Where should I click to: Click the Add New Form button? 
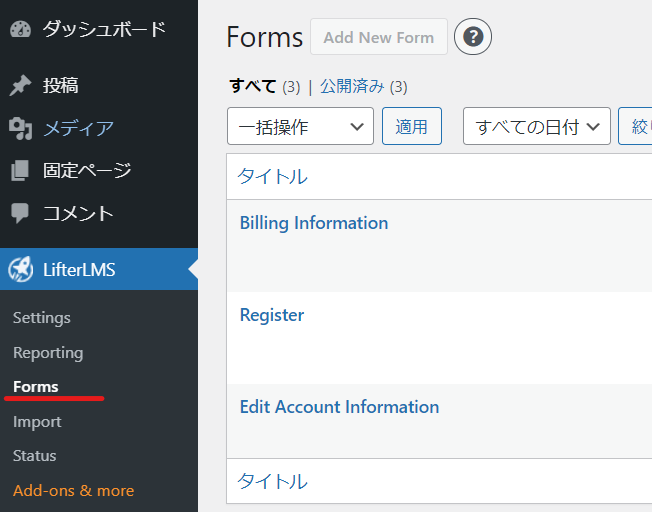point(379,37)
